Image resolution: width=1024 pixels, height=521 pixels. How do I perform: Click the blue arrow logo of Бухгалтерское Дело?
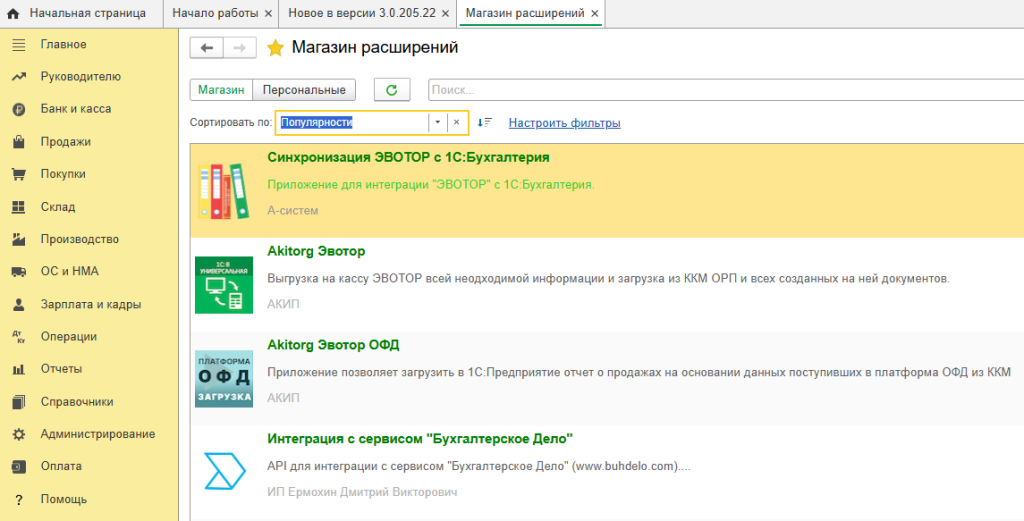click(224, 471)
